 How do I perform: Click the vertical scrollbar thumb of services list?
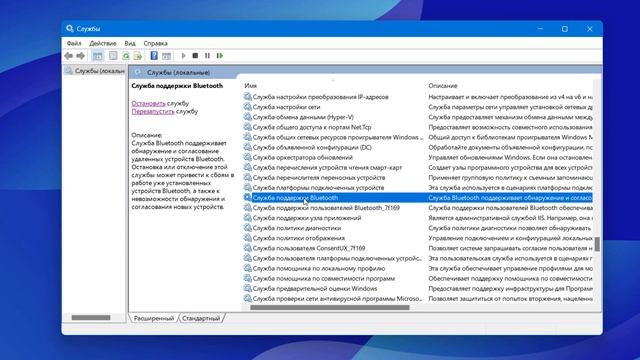[597, 244]
